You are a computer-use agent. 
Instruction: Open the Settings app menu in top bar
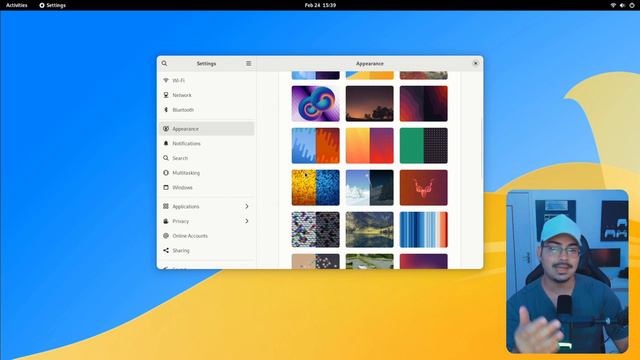52,5
